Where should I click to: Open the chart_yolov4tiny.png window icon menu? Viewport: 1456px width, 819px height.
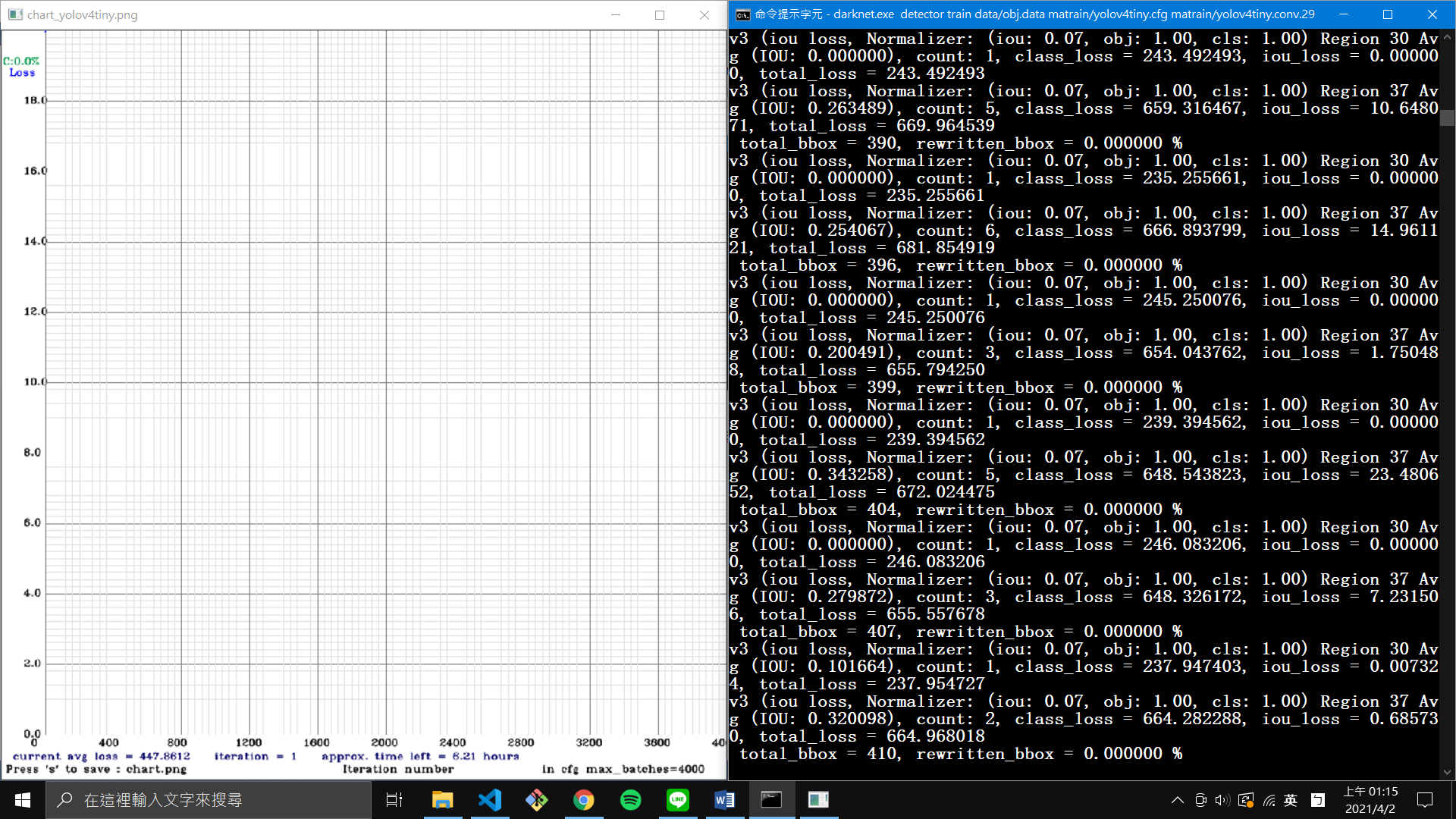pos(15,14)
